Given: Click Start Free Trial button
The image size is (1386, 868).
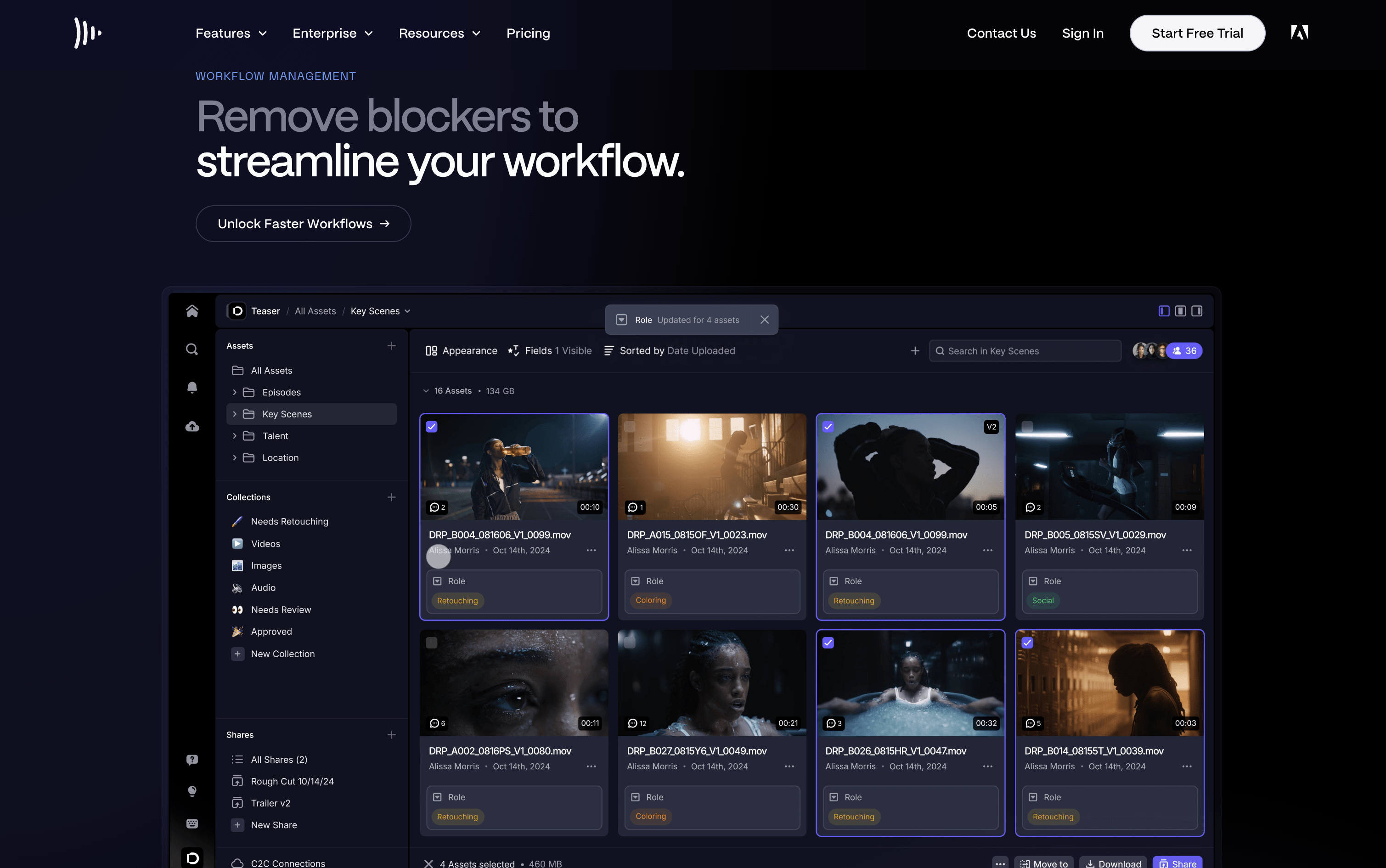Looking at the screenshot, I should pyautogui.click(x=1197, y=33).
